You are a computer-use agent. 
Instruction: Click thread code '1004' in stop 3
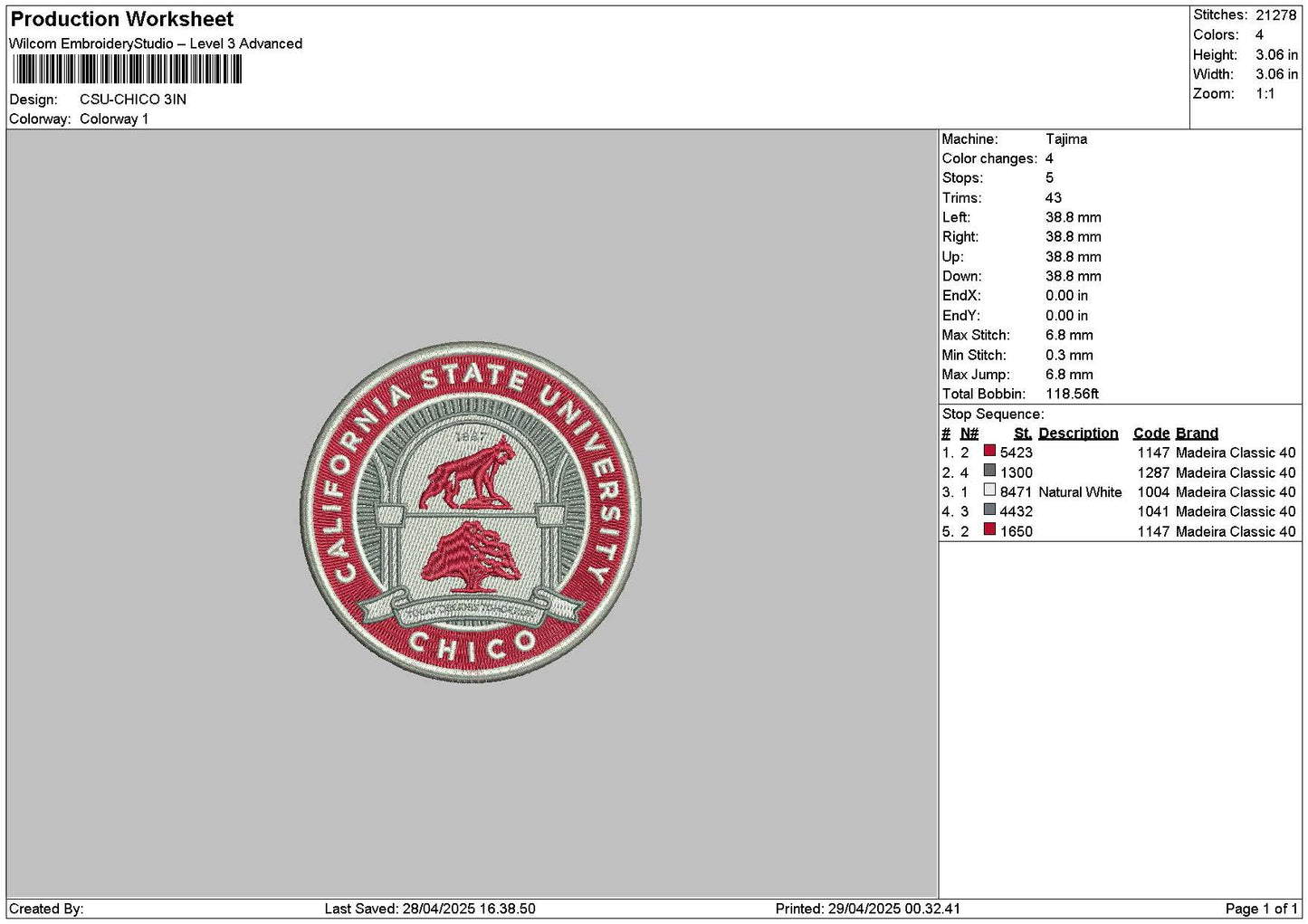click(1153, 493)
